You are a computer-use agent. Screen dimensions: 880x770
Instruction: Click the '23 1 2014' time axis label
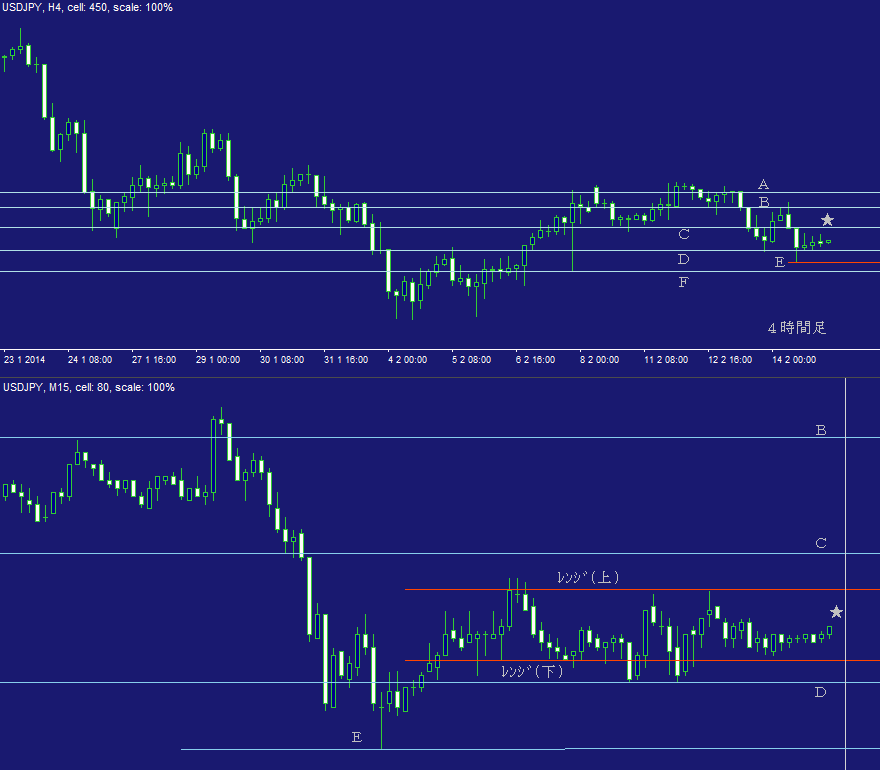pyautogui.click(x=24, y=360)
